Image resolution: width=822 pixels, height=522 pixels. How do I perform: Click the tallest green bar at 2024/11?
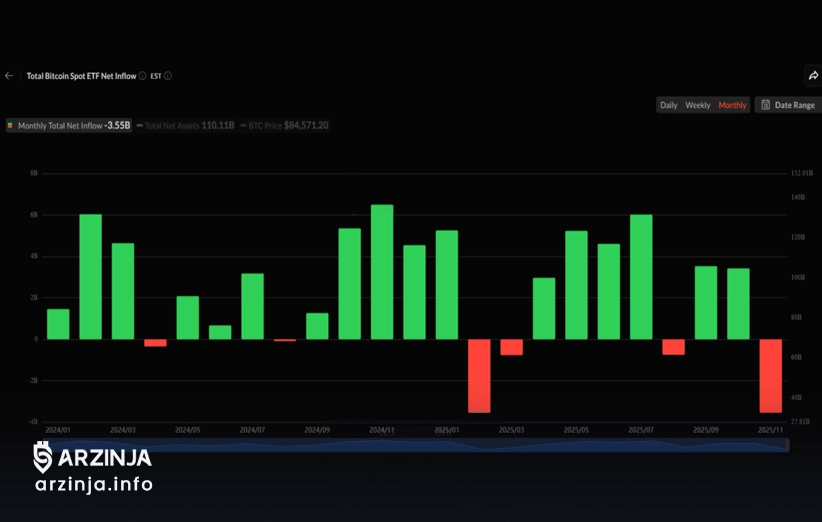(x=382, y=272)
